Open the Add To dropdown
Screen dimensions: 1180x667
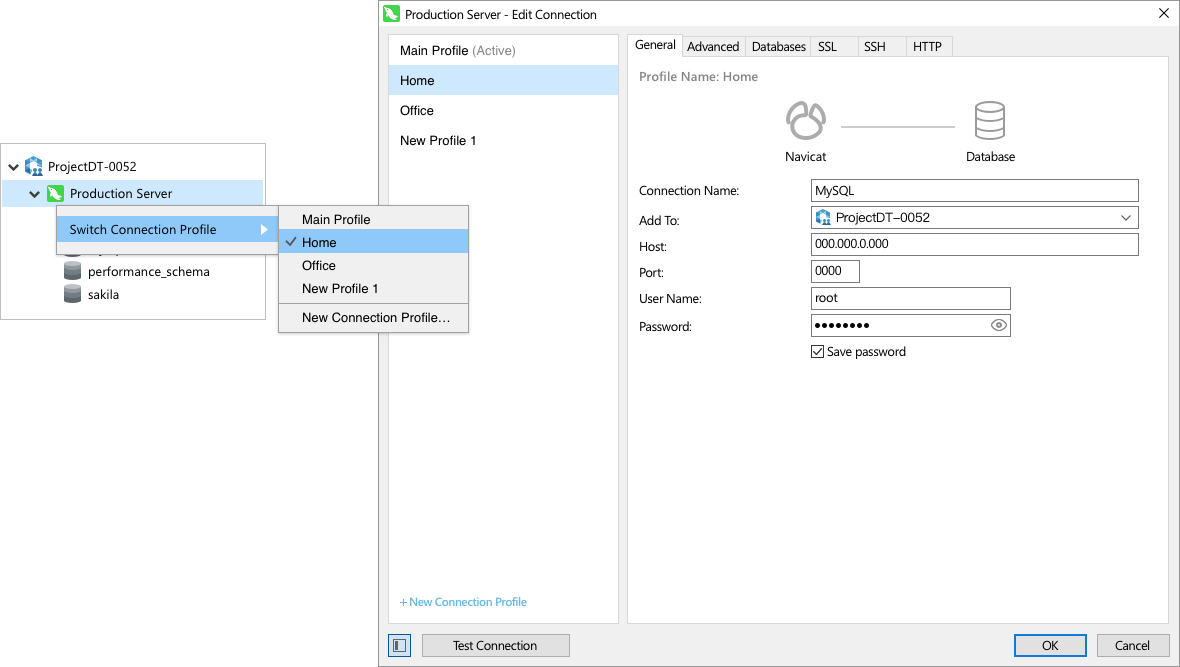(x=1126, y=218)
